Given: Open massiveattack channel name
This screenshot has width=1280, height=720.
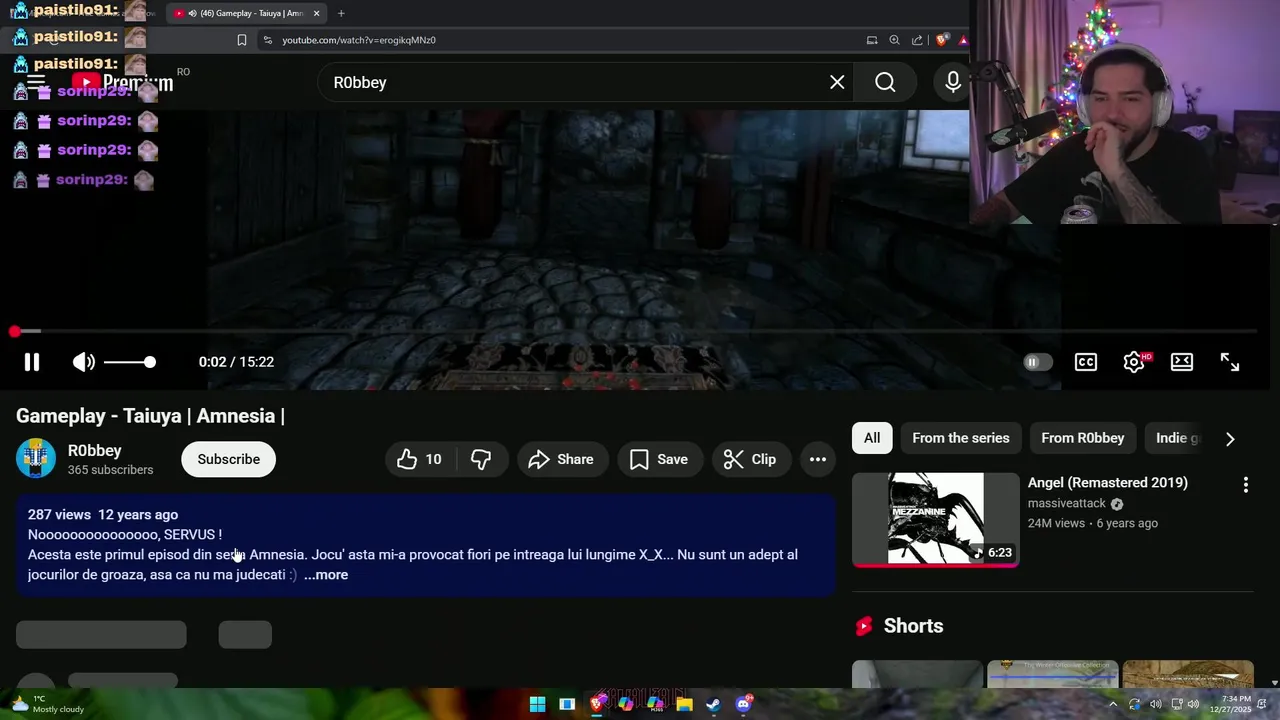Looking at the screenshot, I should pos(1067,504).
